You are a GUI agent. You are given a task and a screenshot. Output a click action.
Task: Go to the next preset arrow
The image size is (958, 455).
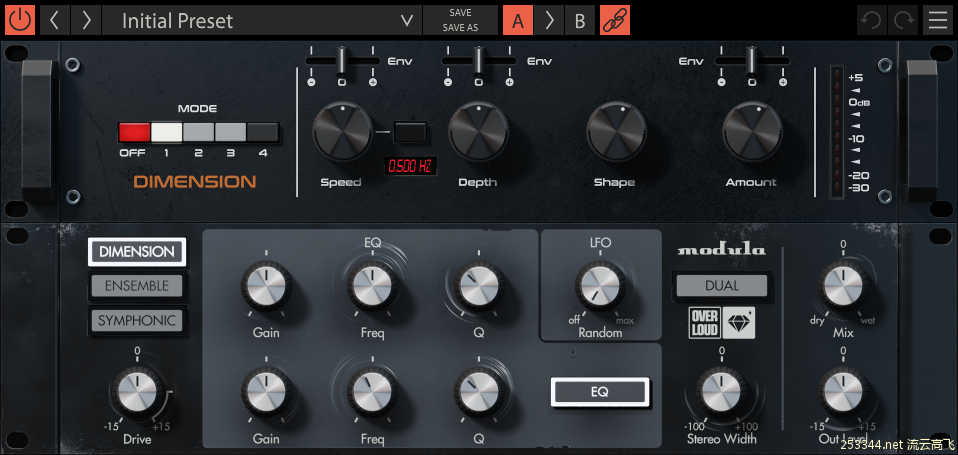[x=86, y=20]
